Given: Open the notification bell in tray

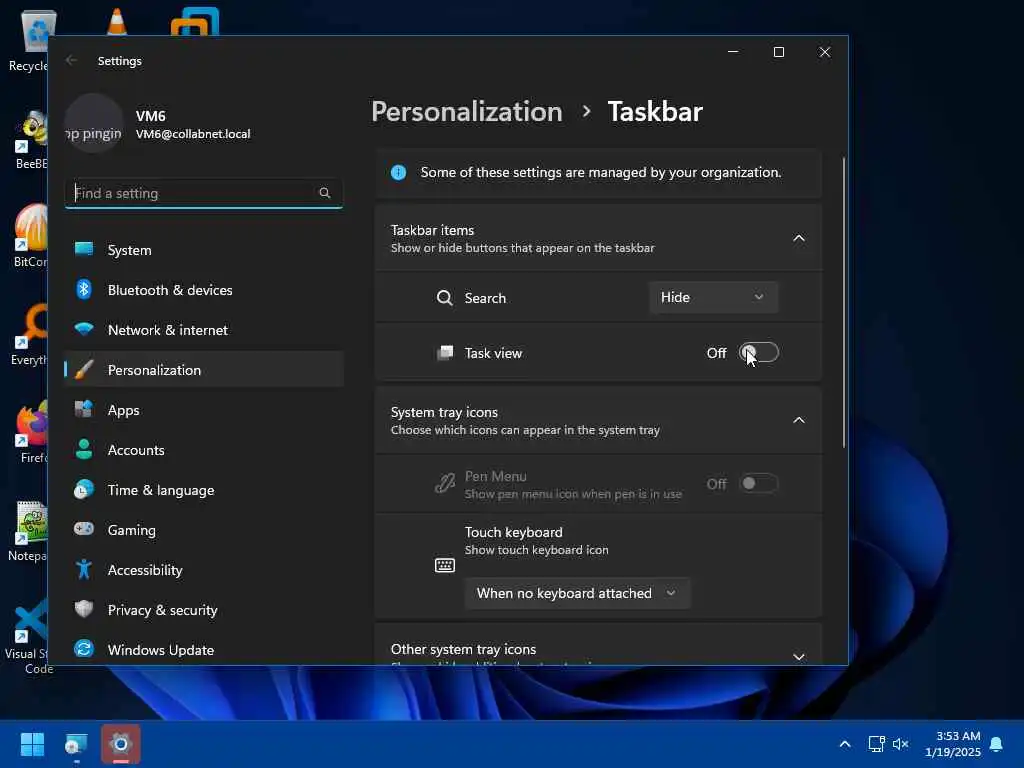Looking at the screenshot, I should [997, 744].
